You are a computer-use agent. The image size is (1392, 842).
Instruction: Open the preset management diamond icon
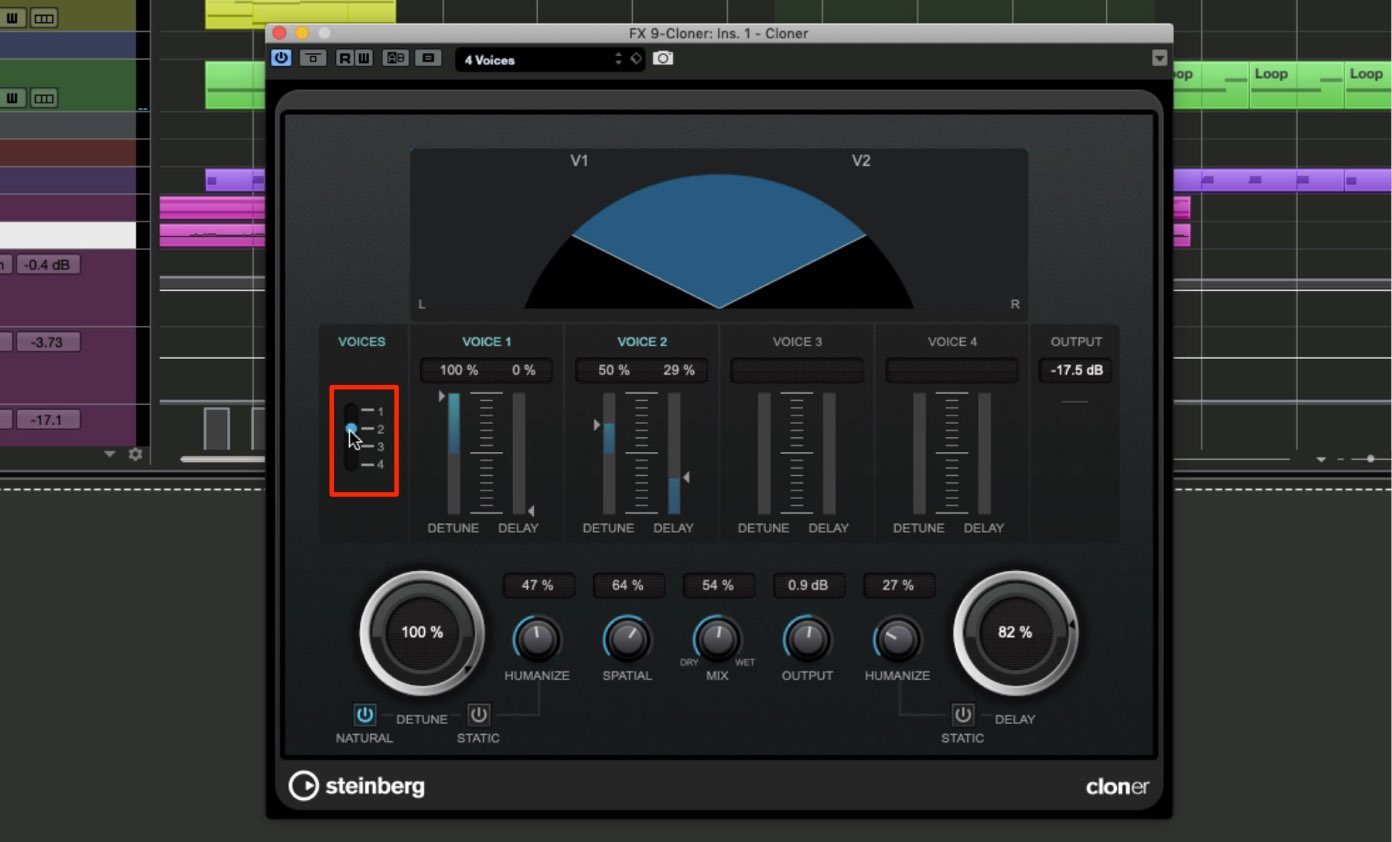635,59
